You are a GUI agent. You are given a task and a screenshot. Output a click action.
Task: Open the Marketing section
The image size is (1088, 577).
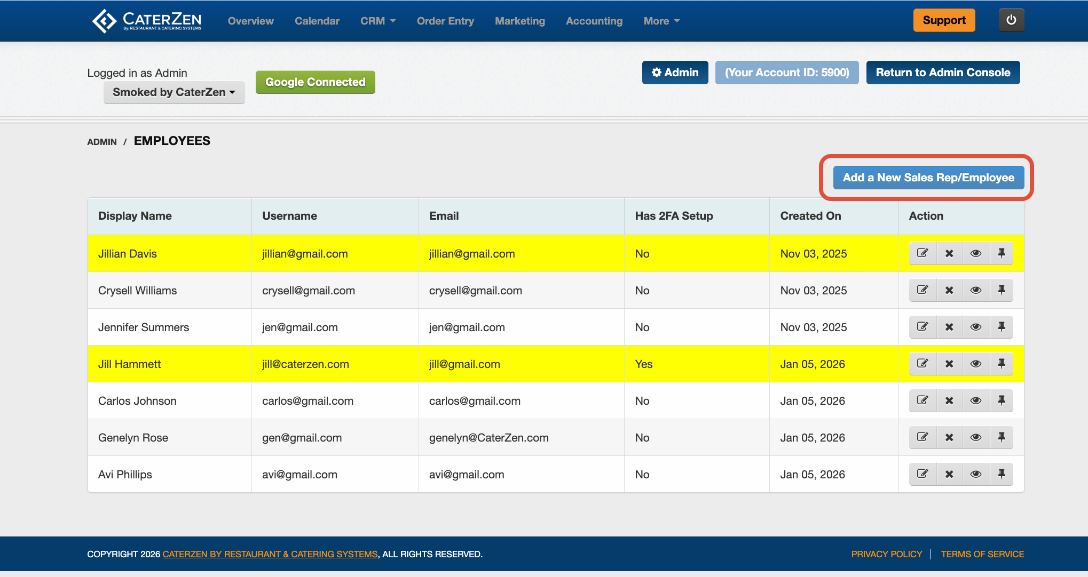point(520,21)
